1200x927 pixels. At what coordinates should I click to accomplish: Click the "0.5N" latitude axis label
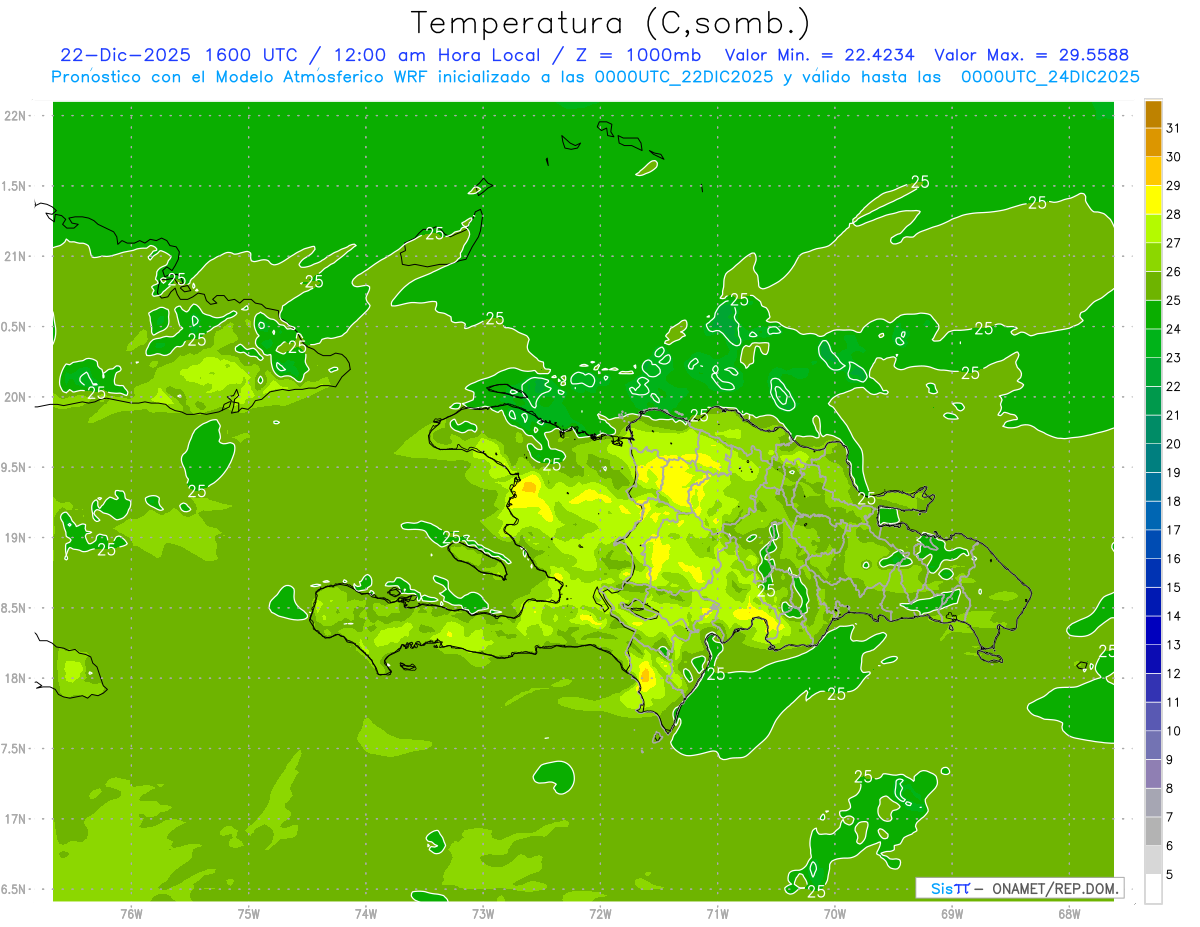click(x=14, y=327)
